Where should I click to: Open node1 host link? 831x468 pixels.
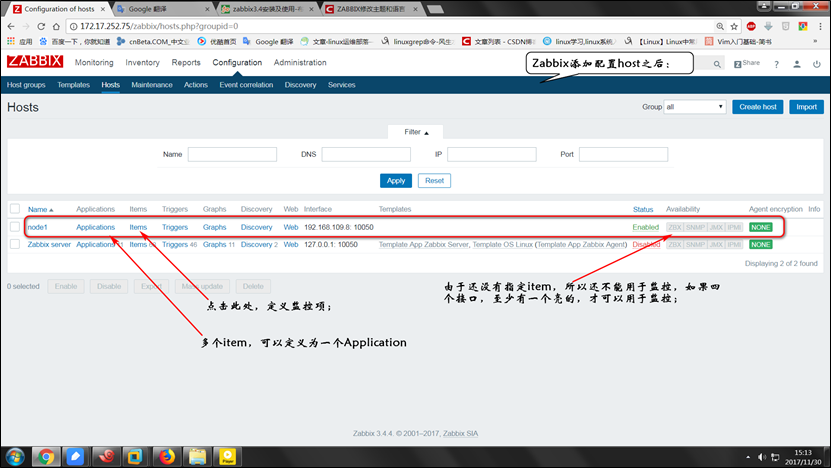38,227
